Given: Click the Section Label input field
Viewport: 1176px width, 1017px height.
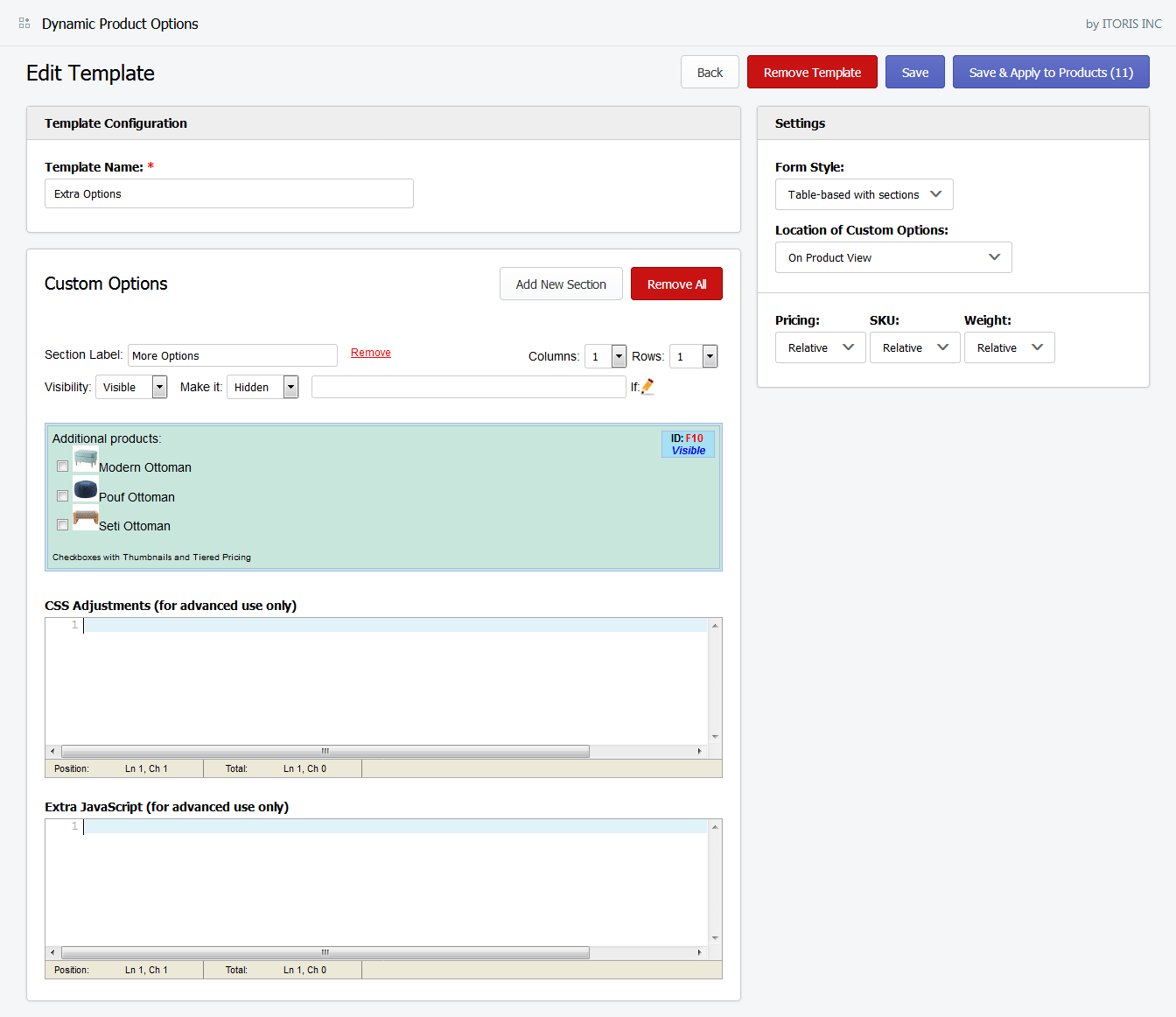Looking at the screenshot, I should [233, 355].
